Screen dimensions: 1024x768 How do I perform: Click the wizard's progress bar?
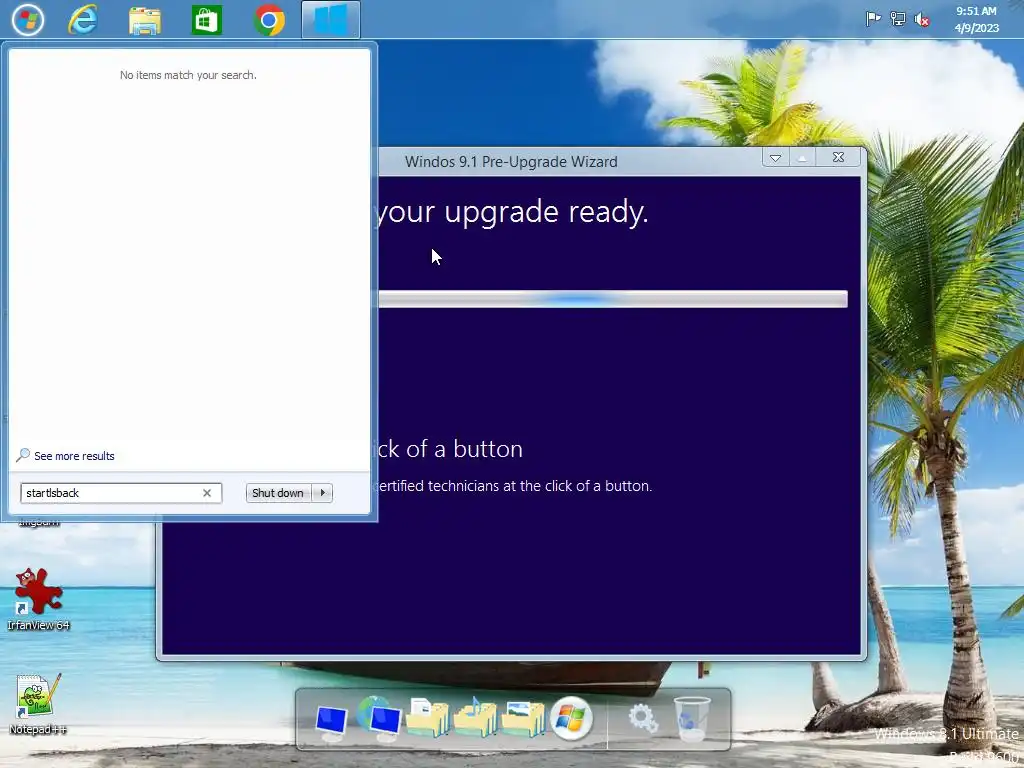613,299
